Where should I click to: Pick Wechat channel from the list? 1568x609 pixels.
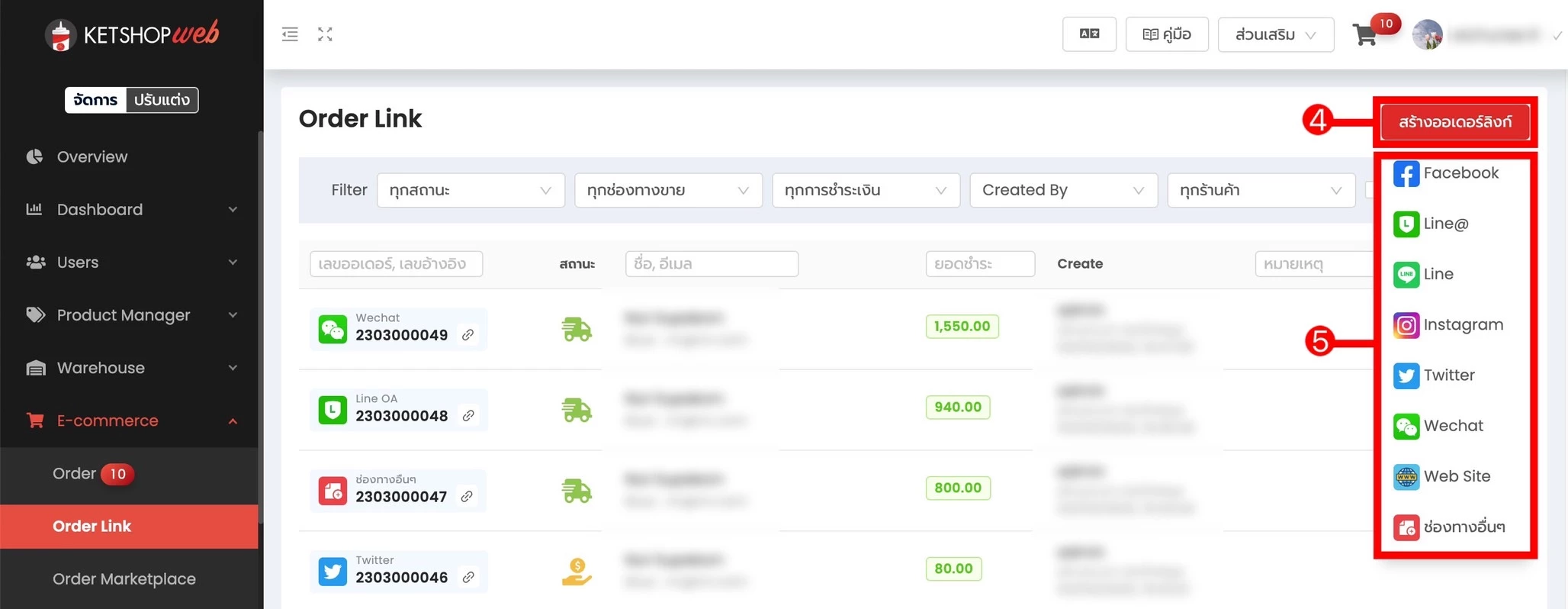1438,426
